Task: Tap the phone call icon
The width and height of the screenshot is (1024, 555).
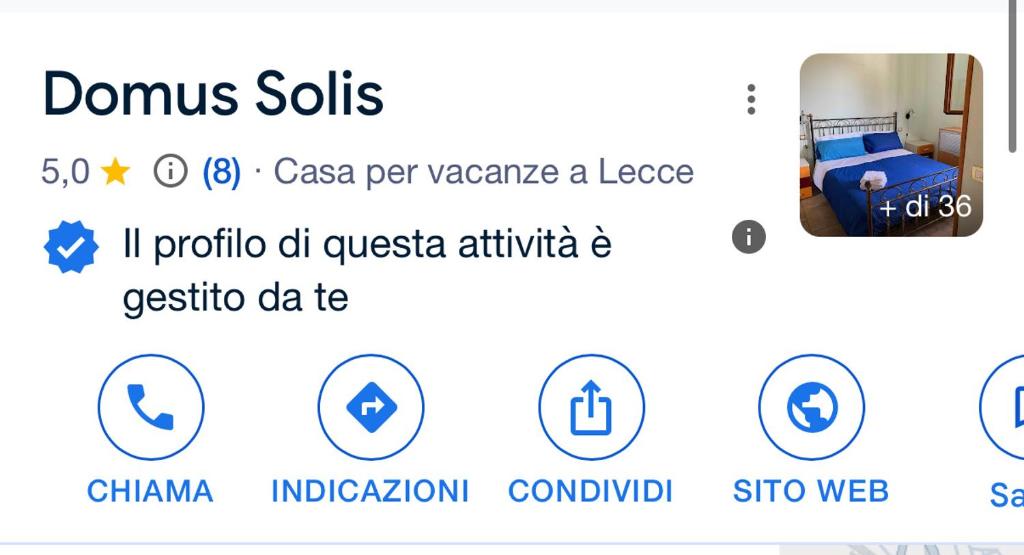Action: (151, 408)
